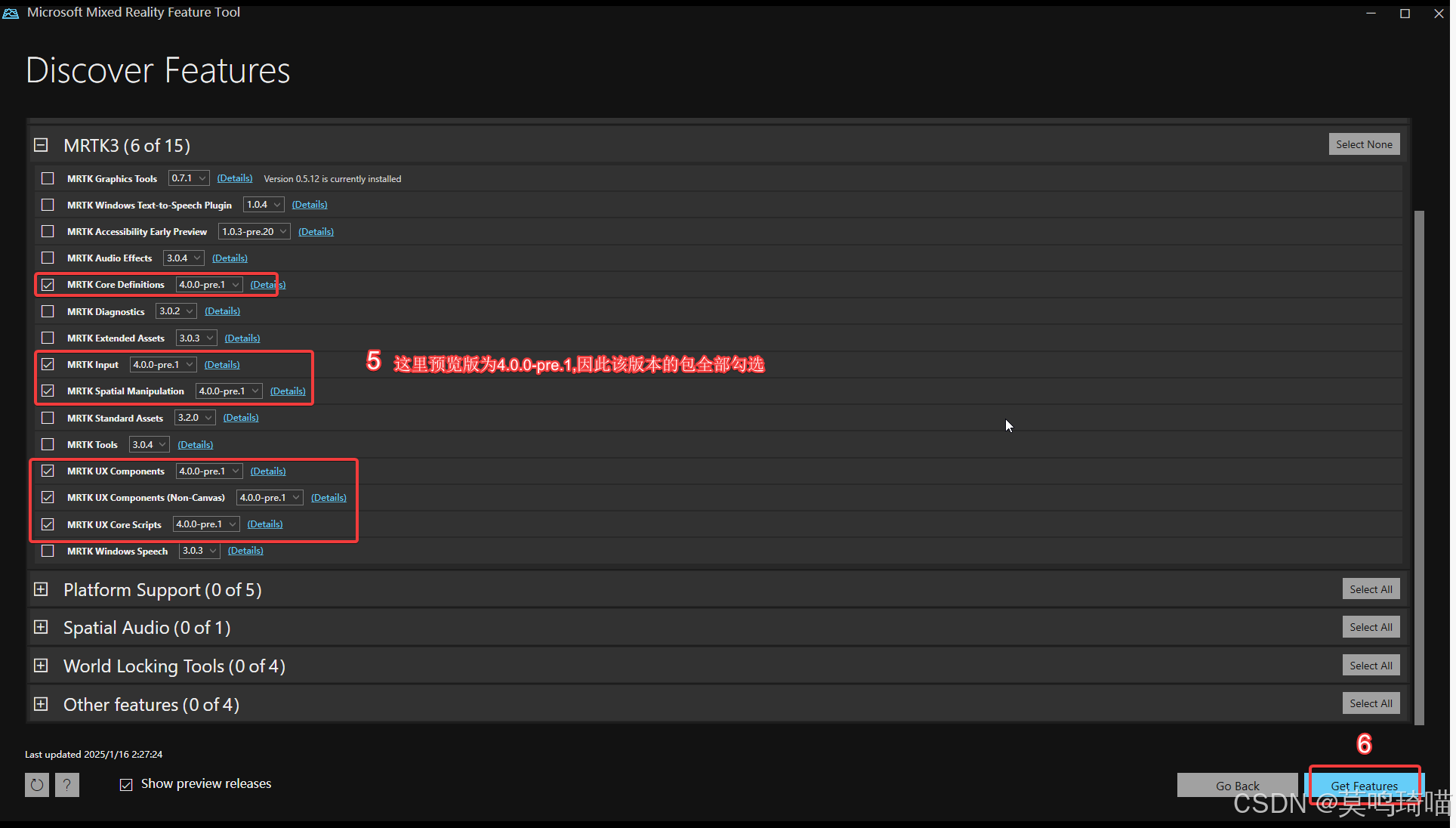Click the refresh catalog icon
This screenshot has width=1456, height=828.
point(36,785)
